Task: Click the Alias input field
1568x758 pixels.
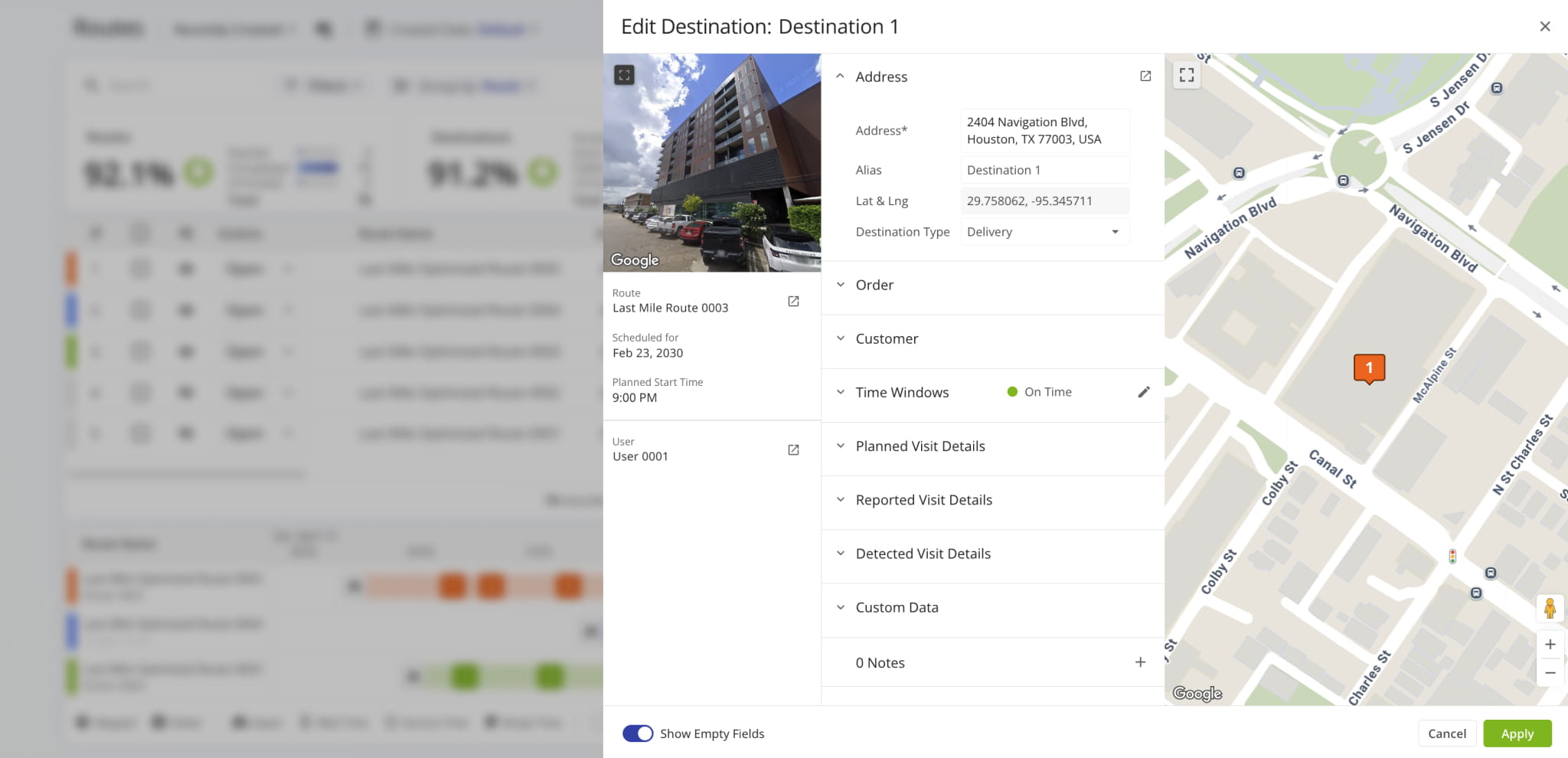Action: pos(1044,170)
